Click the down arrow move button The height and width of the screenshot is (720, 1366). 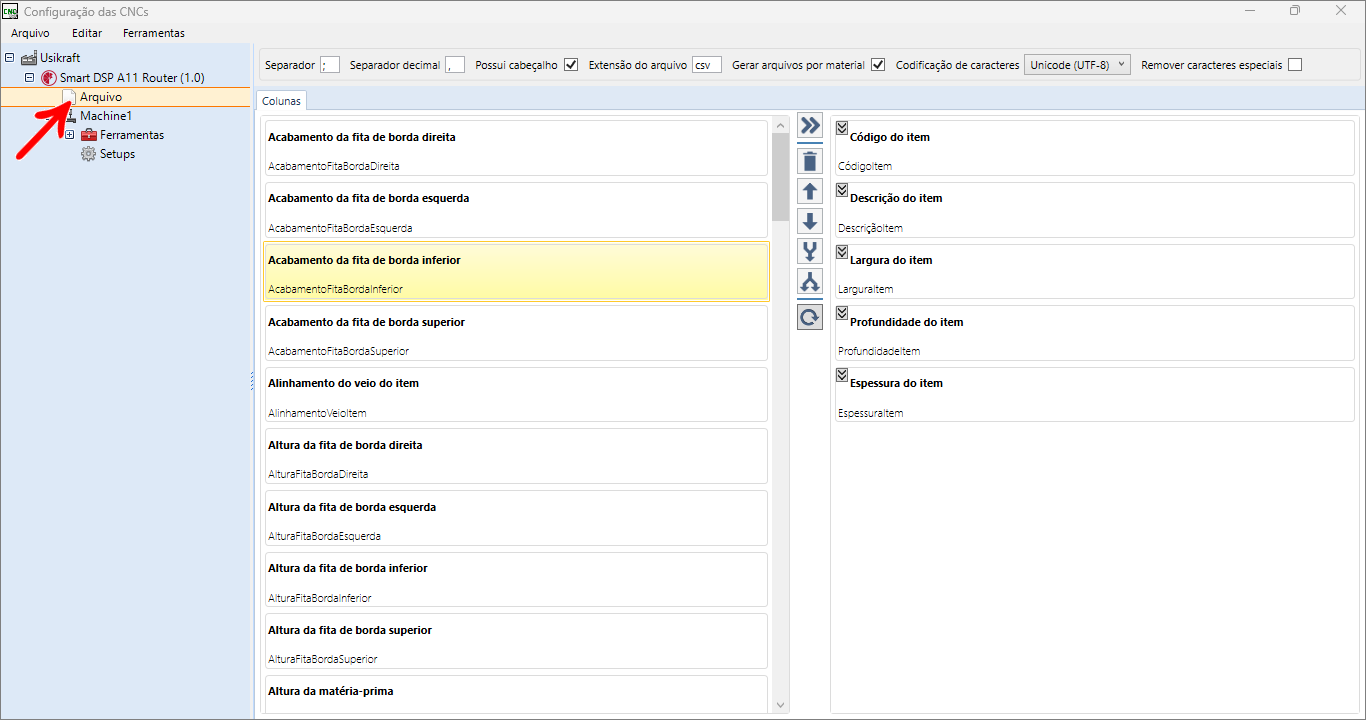810,222
